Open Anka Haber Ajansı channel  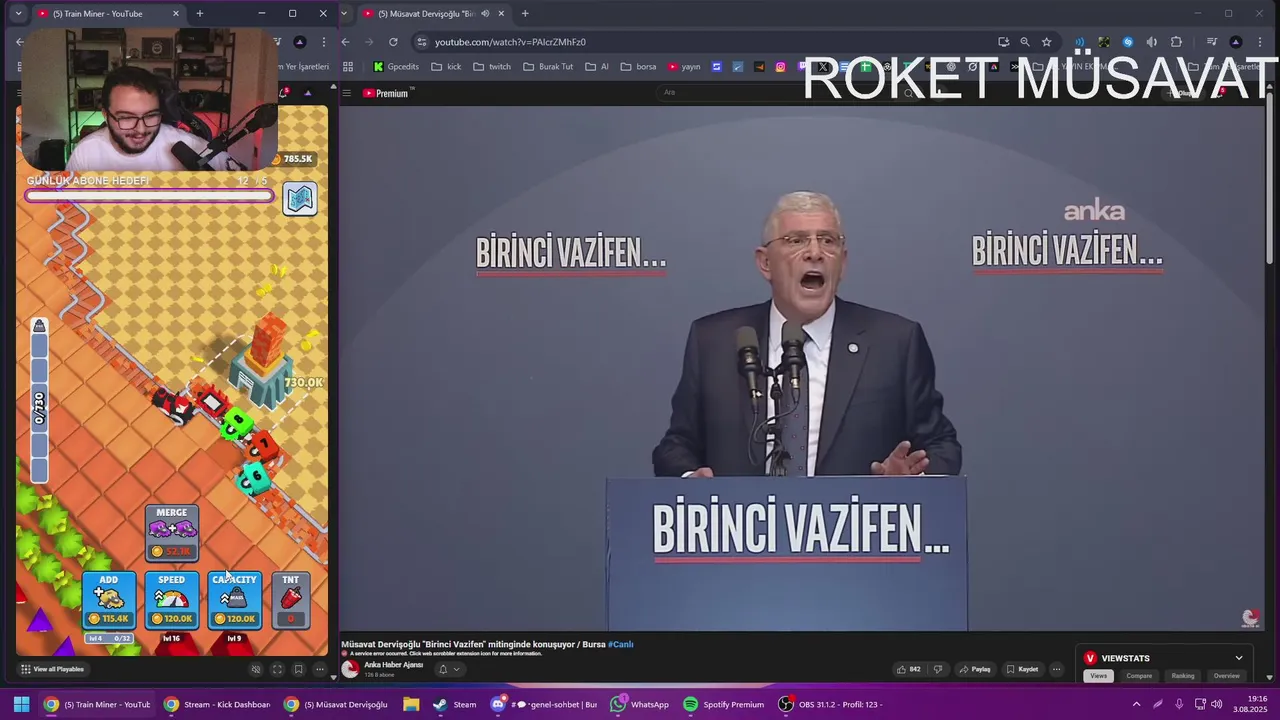pos(393,665)
